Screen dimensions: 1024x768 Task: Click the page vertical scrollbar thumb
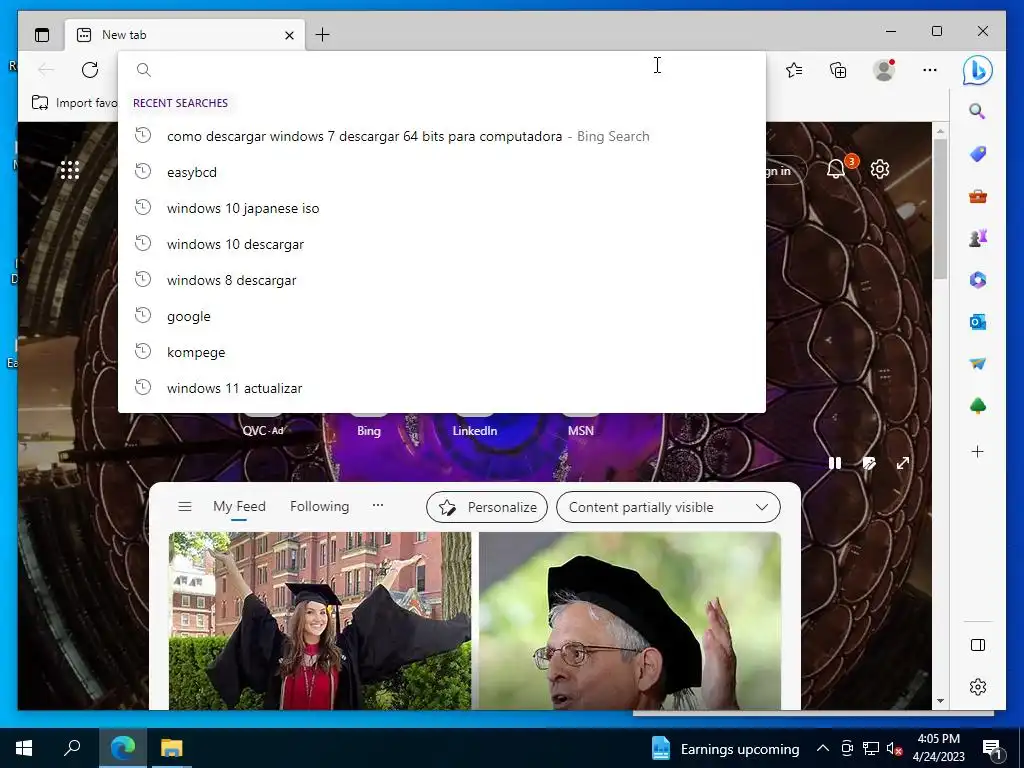(940, 209)
